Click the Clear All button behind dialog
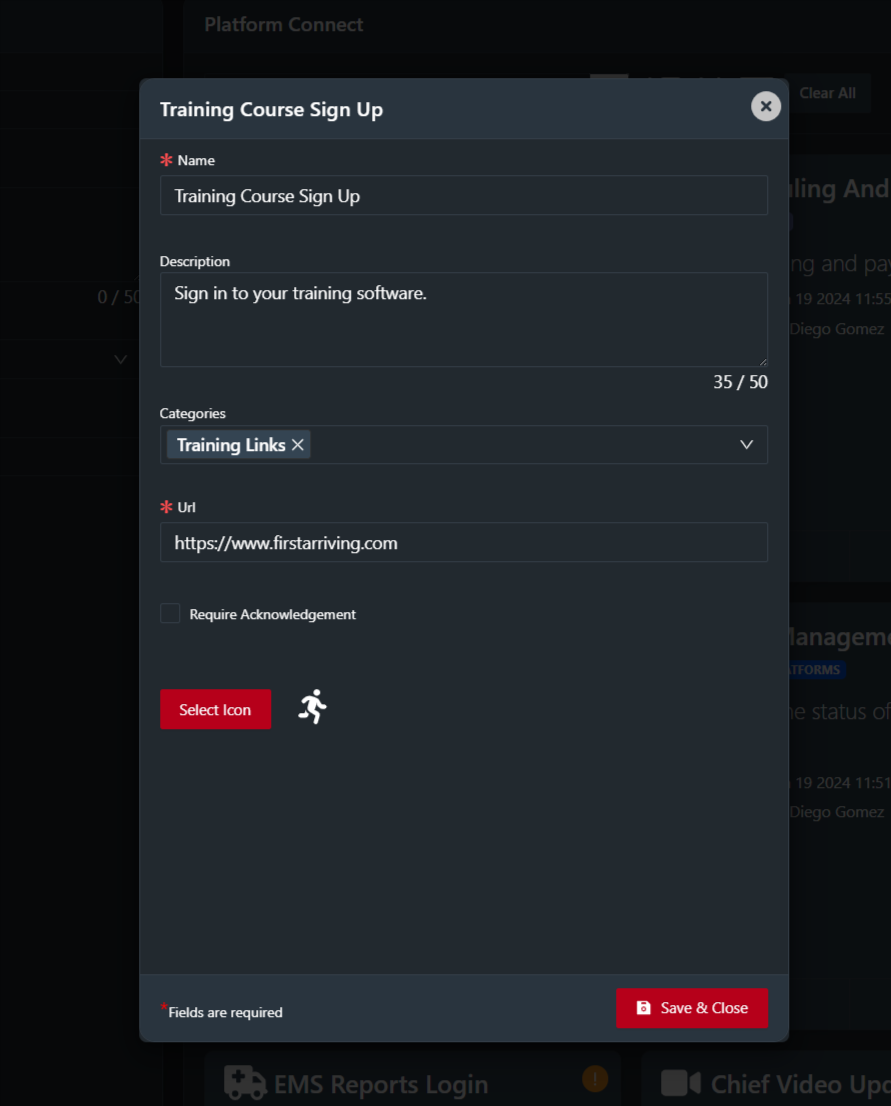The width and height of the screenshot is (891, 1106). coord(827,93)
